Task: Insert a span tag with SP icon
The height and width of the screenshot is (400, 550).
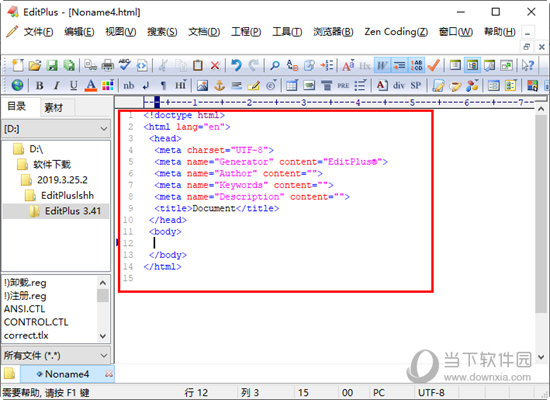Action: 416,85
